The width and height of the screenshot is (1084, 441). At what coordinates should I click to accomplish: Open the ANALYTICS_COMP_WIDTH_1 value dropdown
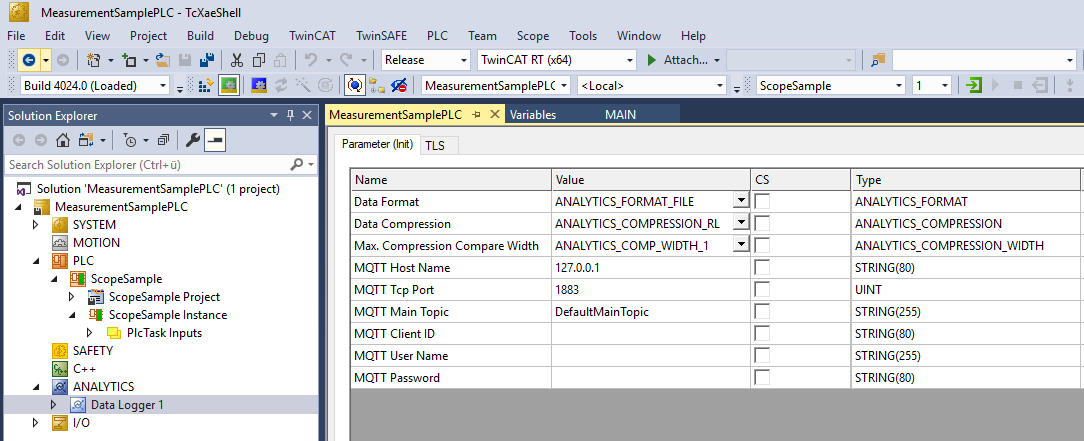coord(741,244)
